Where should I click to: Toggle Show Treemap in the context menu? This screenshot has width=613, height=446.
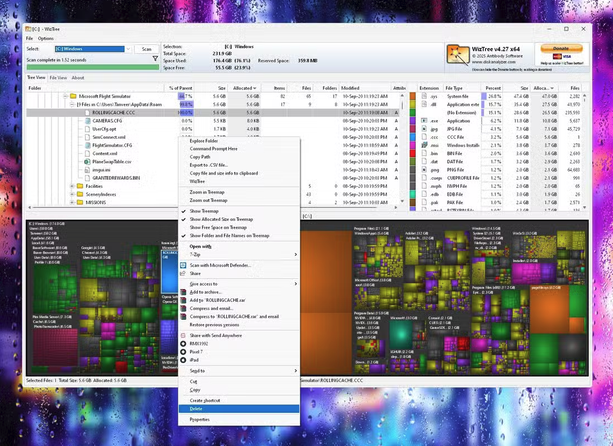pyautogui.click(x=239, y=211)
